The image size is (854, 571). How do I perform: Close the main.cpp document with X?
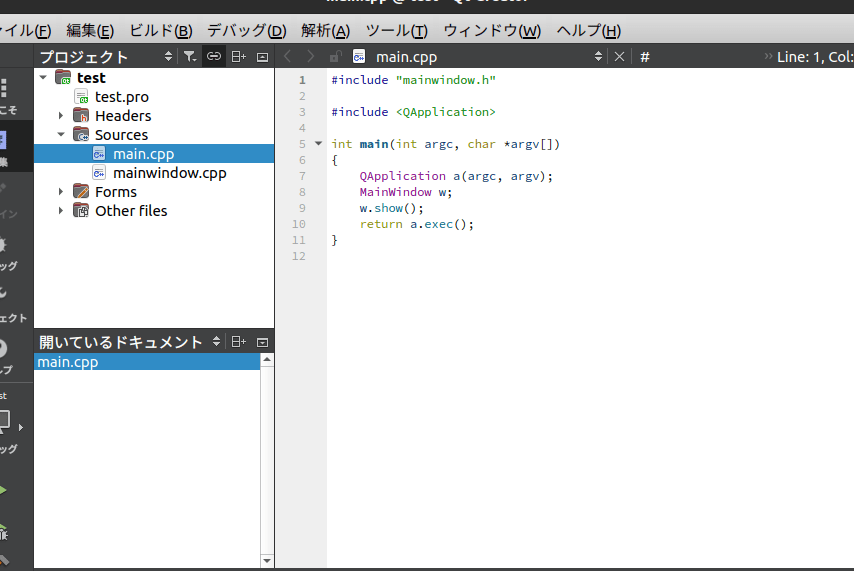pyautogui.click(x=619, y=57)
